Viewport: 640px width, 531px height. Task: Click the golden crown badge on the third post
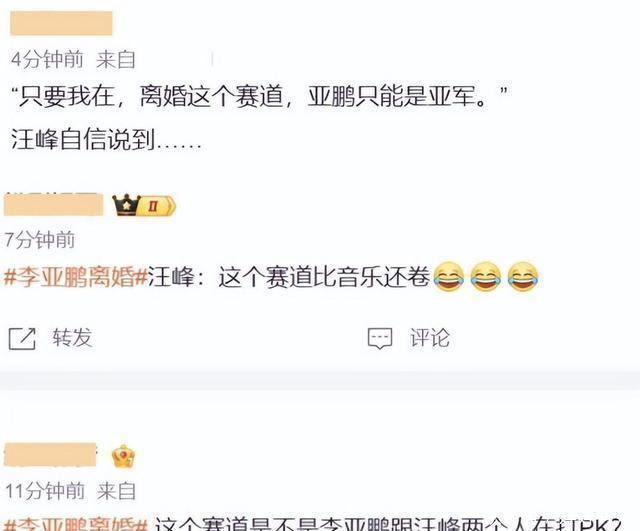click(123, 457)
